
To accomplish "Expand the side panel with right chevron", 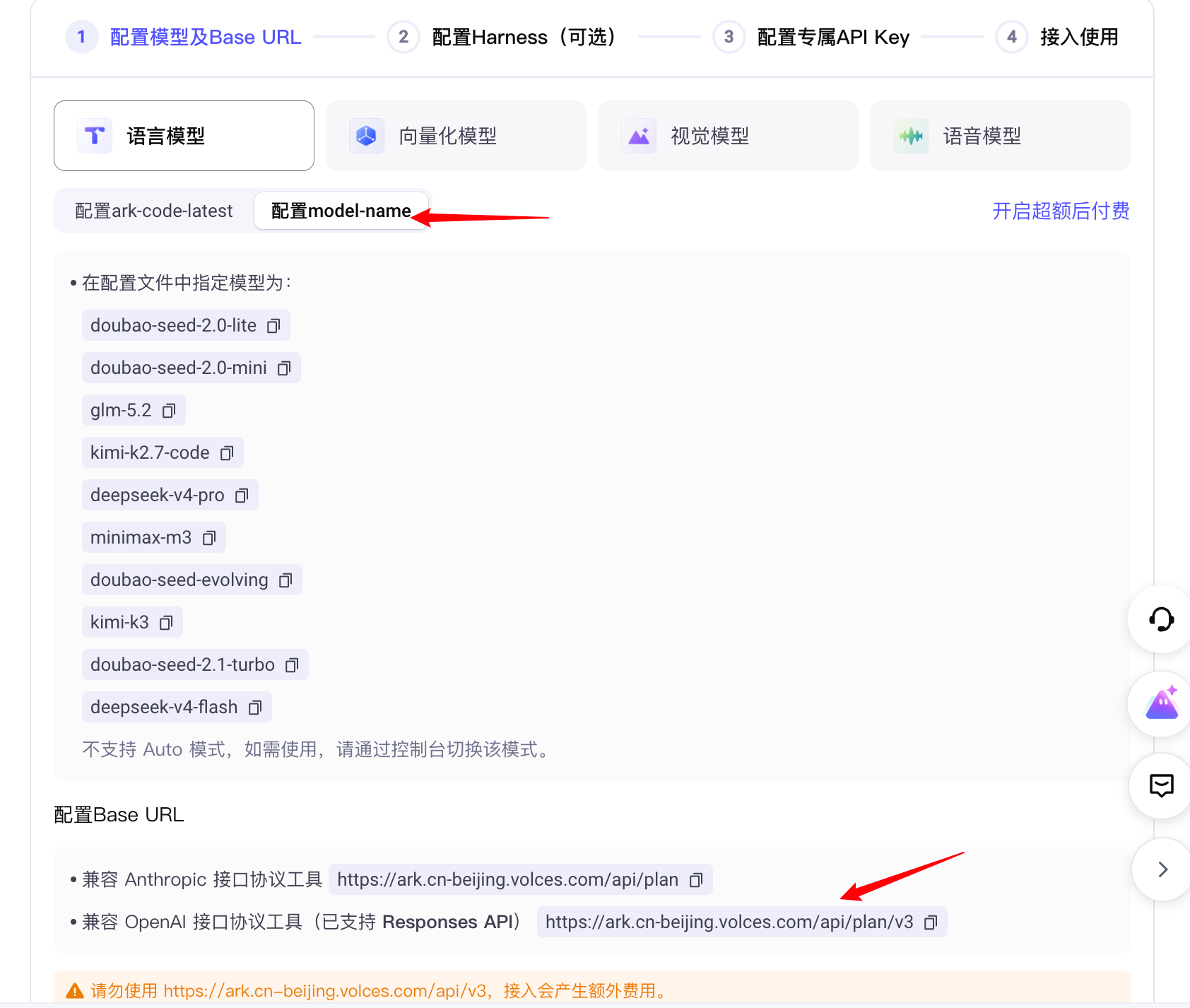I will (x=1162, y=869).
